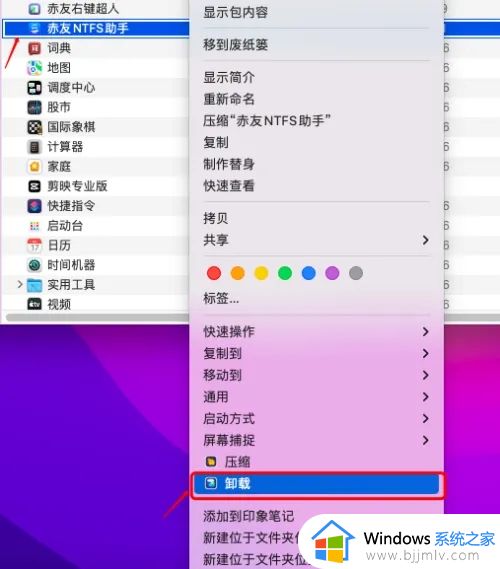The width and height of the screenshot is (500, 569).
Task: Click the 时间机器 Time Machine icon
Action: (x=34, y=265)
